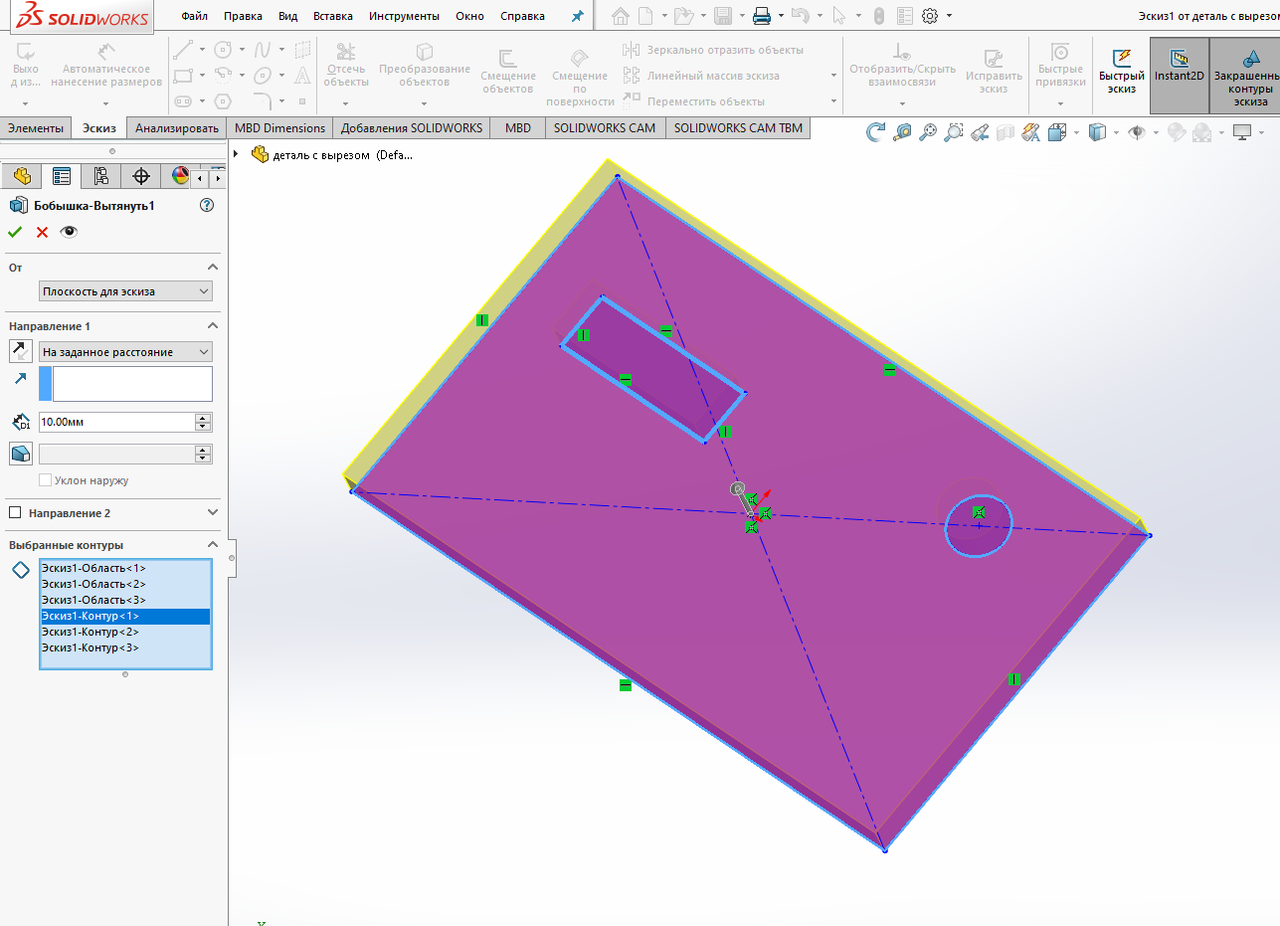The image size is (1280, 926).
Task: Open dropdown arrow next to Options gear
Action: pos(949,16)
